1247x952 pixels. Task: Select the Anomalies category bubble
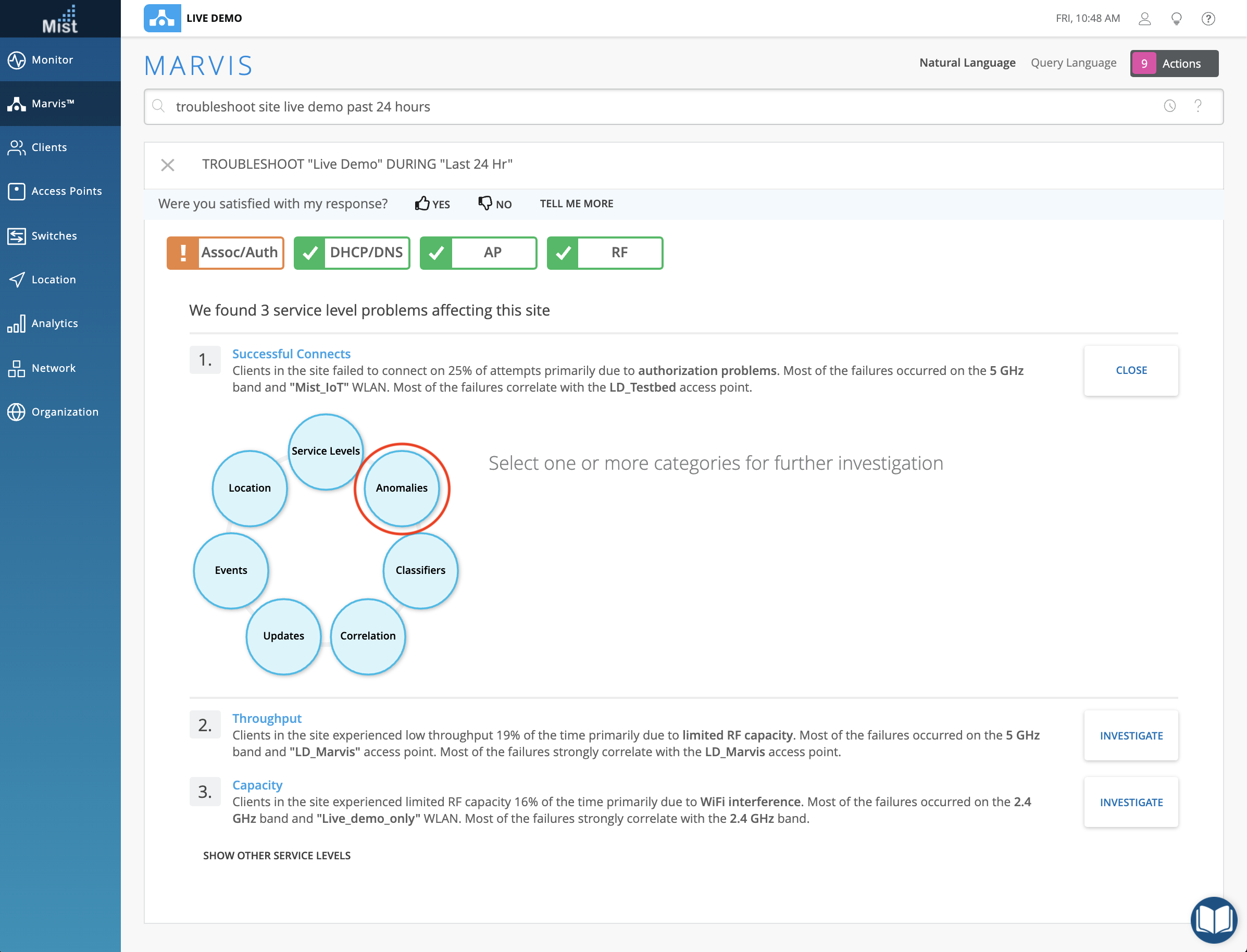point(401,488)
